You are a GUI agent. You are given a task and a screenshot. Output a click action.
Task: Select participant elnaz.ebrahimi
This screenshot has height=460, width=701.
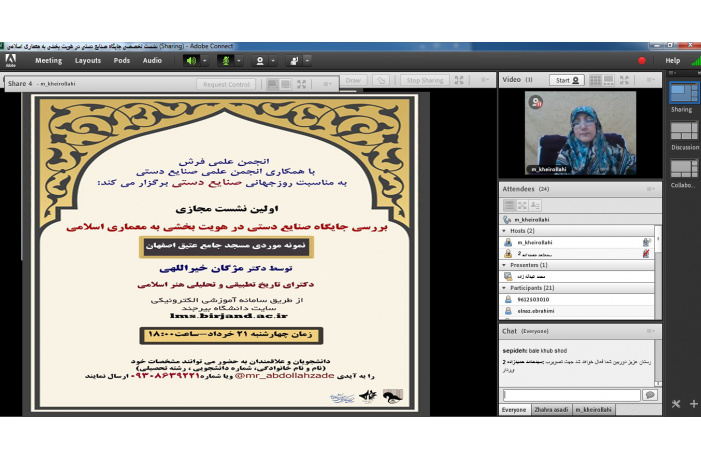click(577, 311)
